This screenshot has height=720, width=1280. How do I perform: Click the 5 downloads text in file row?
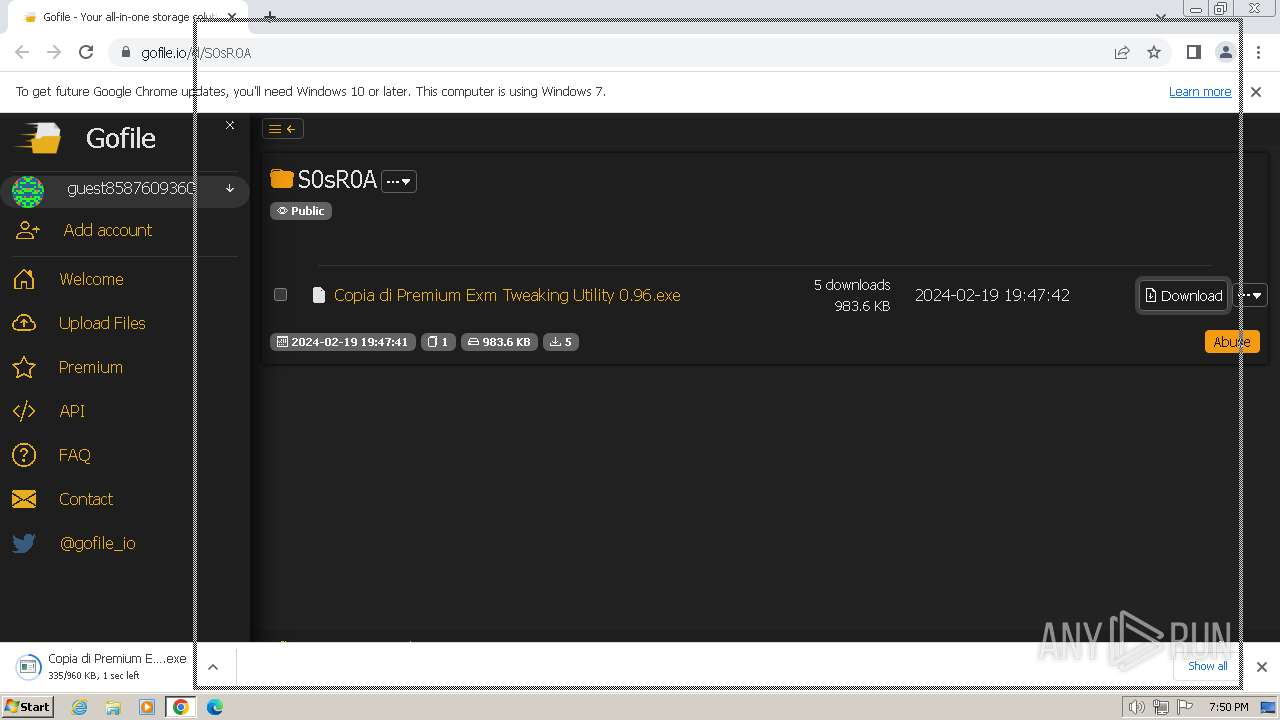pyautogui.click(x=852, y=285)
